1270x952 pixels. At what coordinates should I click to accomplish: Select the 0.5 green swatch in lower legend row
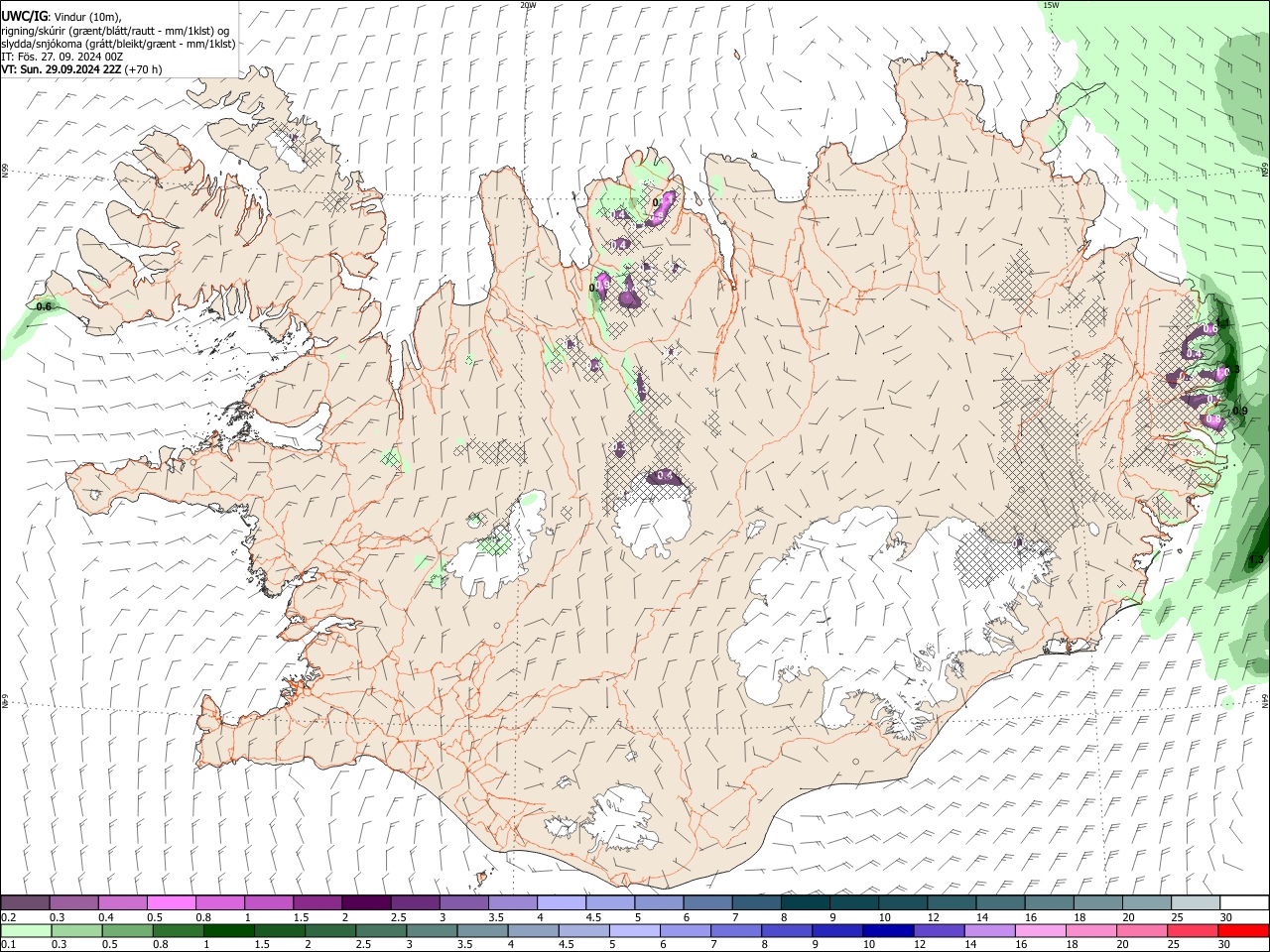[127, 930]
